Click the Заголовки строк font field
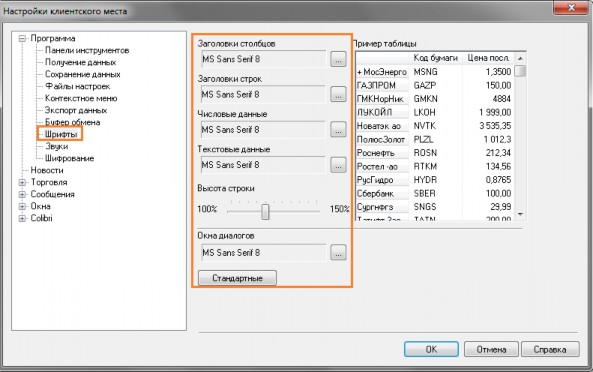The height and width of the screenshot is (372, 593). click(x=263, y=95)
